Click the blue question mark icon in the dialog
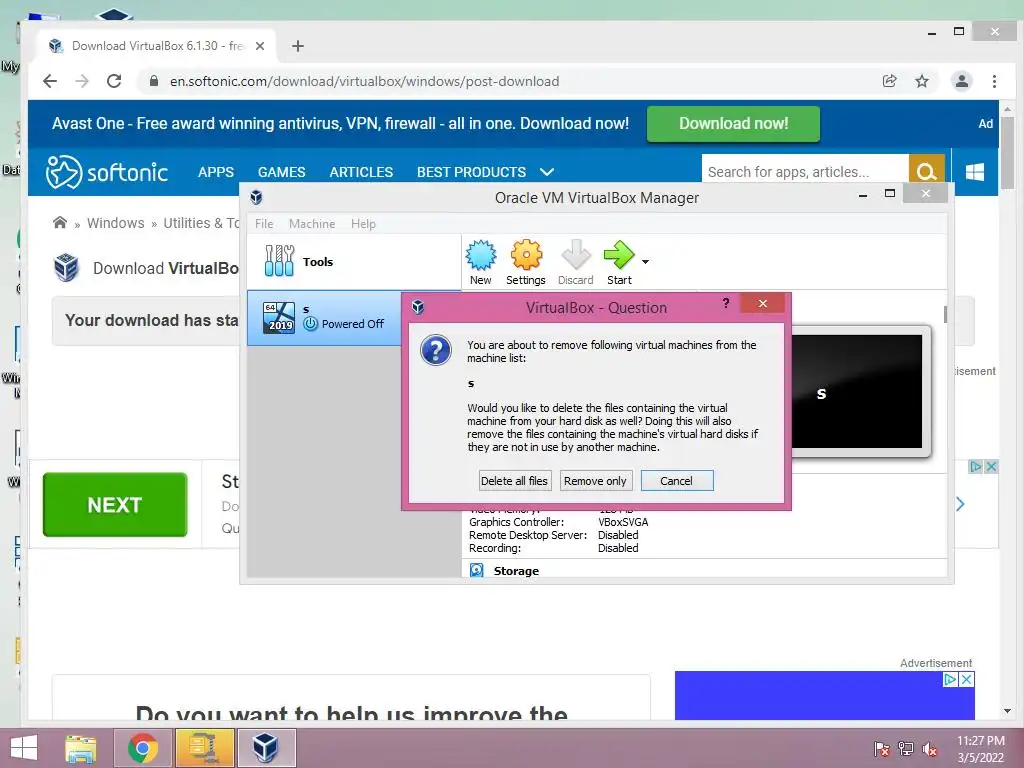1024x768 pixels. [436, 351]
